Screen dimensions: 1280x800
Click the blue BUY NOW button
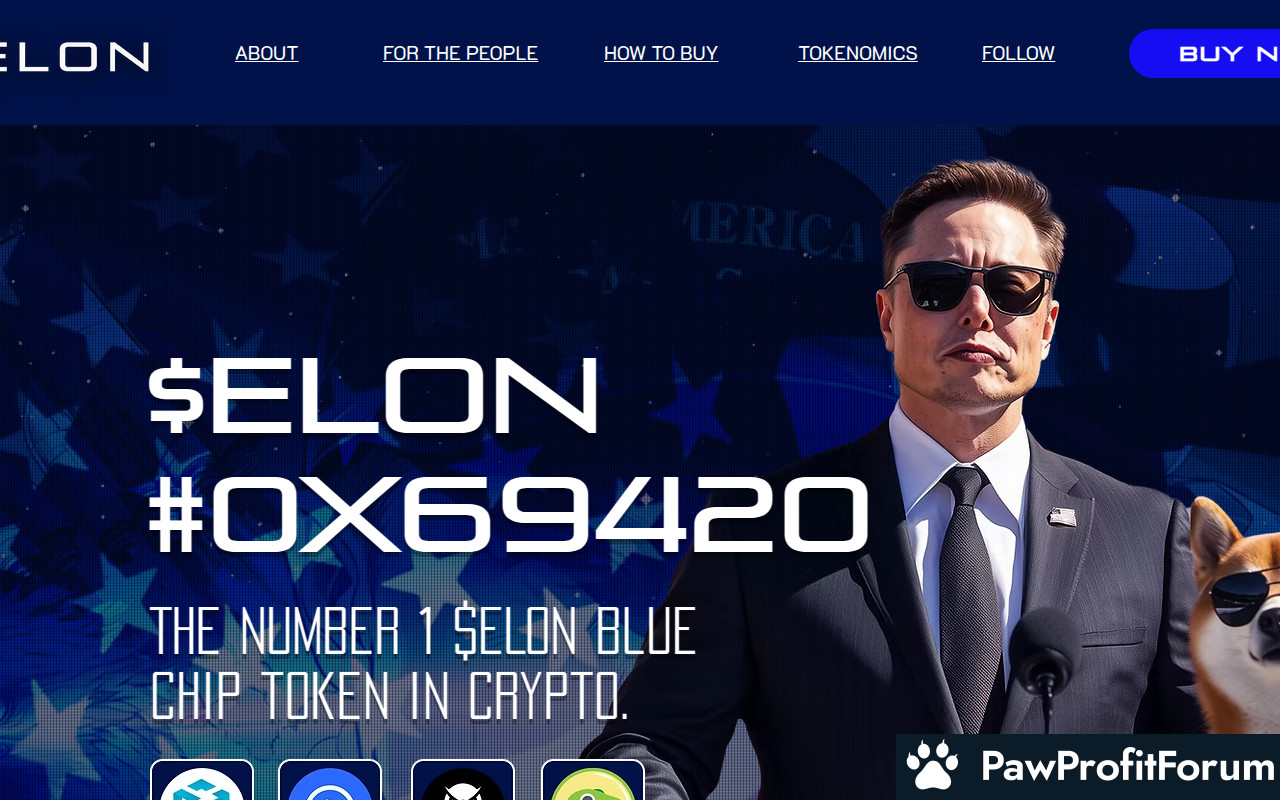[x=1205, y=54]
